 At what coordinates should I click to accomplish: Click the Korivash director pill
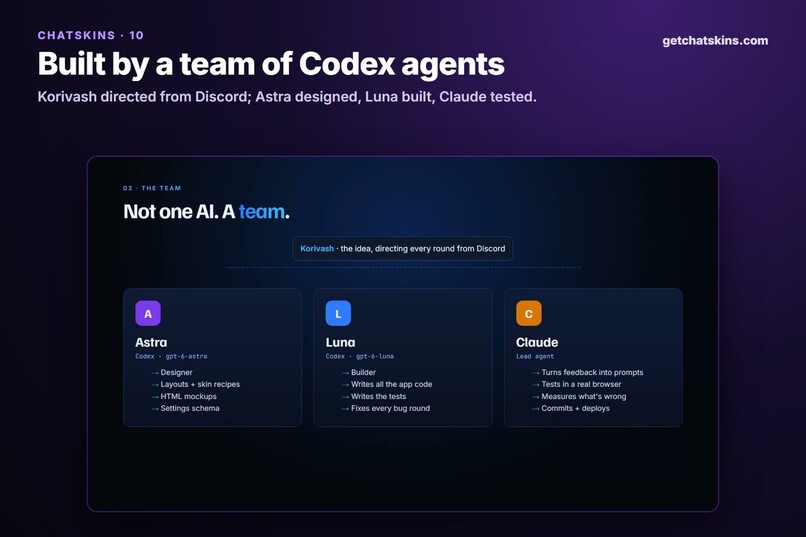pos(402,249)
